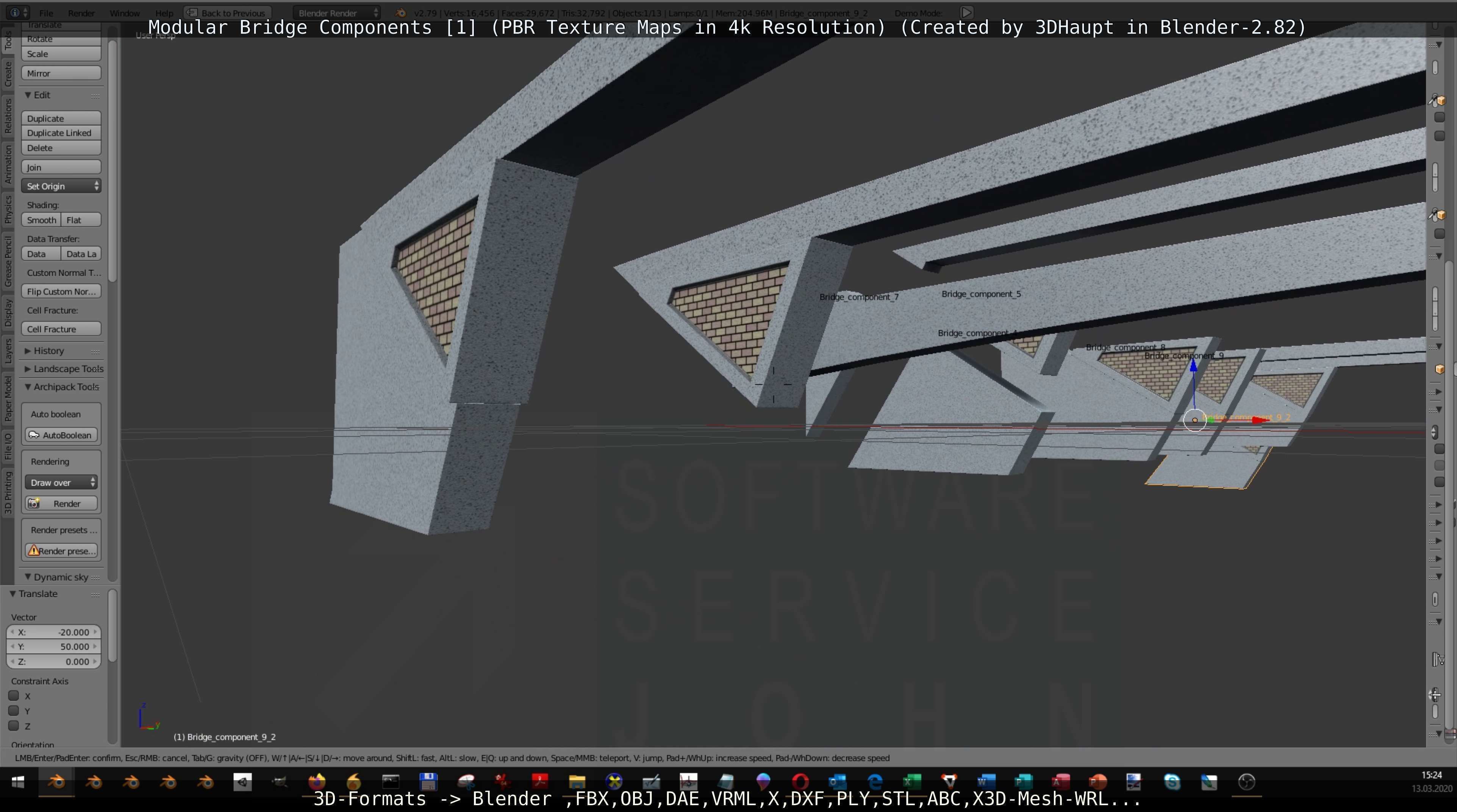Click the floppy disk icon in the taskbar
This screenshot has width=1457, height=812.
tap(428, 782)
